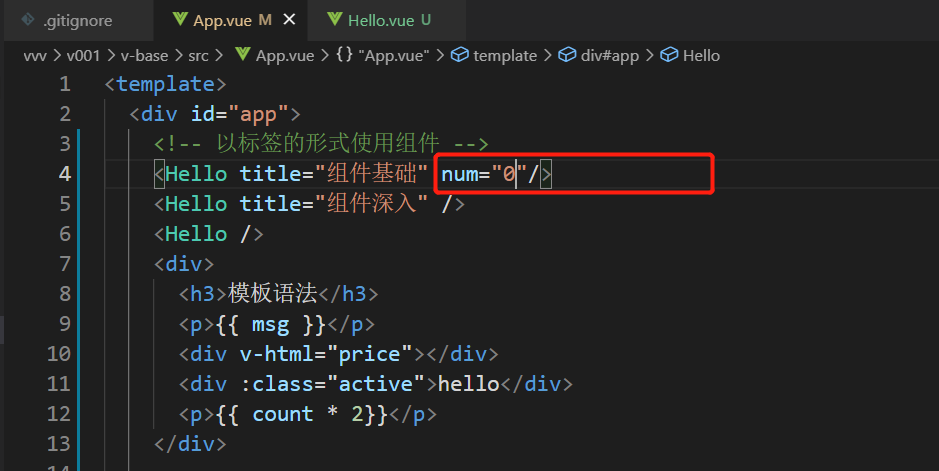
Task: Click the hello text on line 11
Action: [x=469, y=384]
